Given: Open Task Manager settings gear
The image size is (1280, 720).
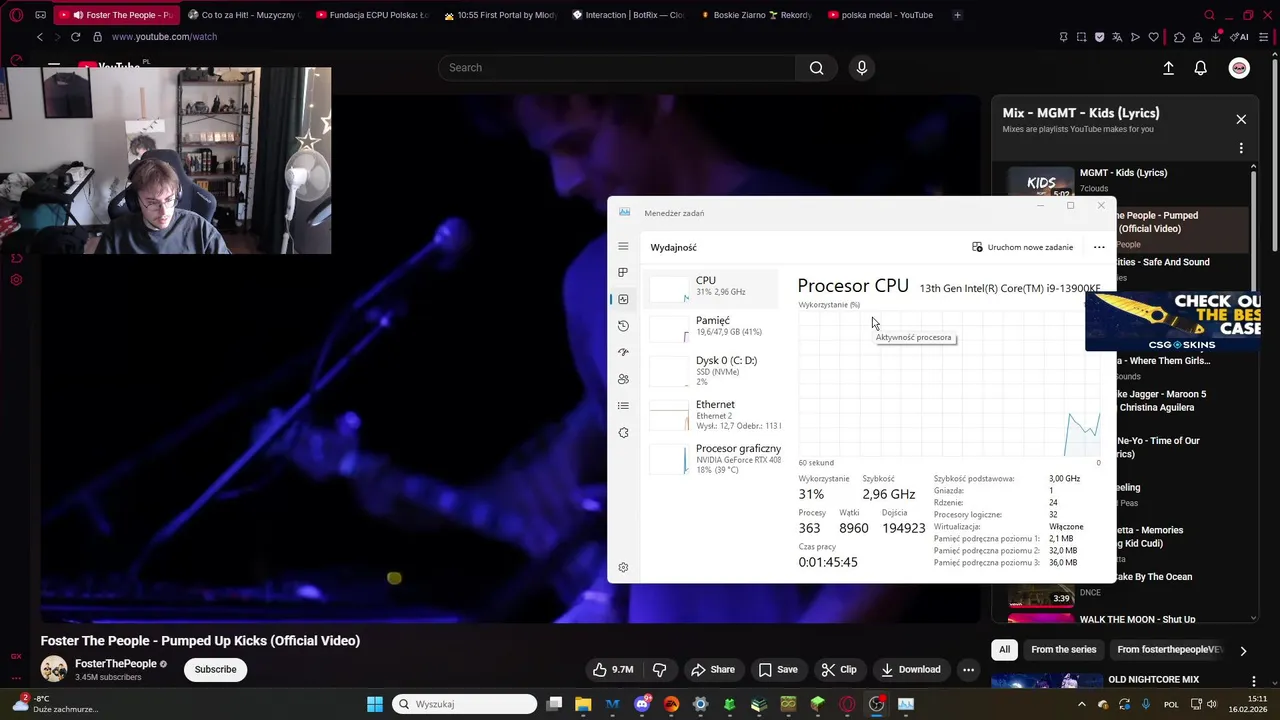Looking at the screenshot, I should pos(623,567).
